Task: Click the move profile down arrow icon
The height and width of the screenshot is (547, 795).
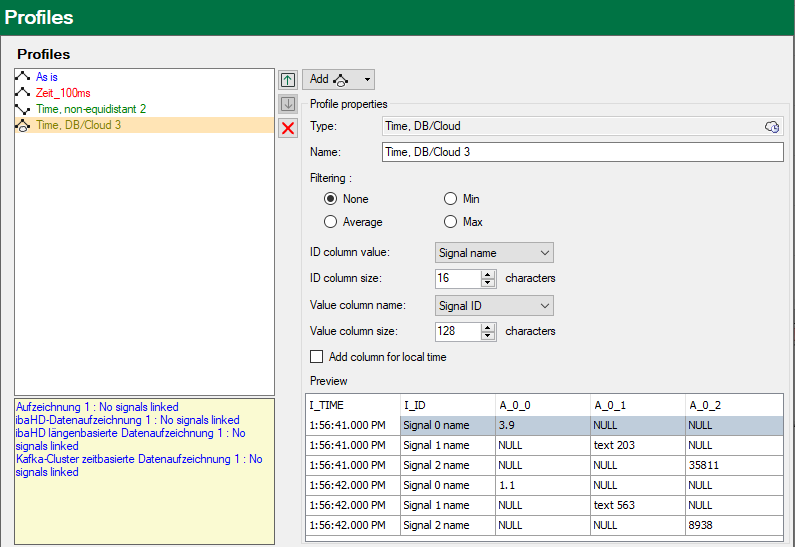Action: (288, 104)
